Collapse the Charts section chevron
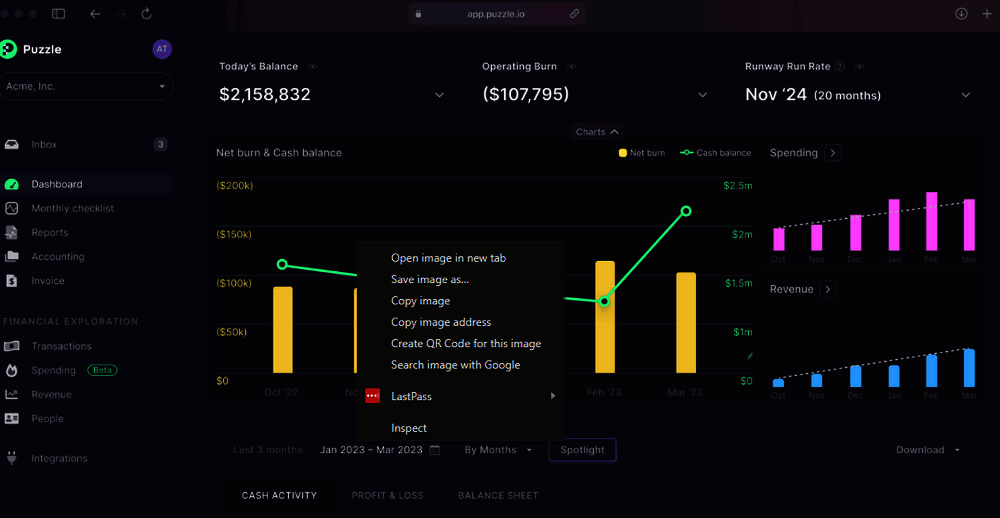 614,132
